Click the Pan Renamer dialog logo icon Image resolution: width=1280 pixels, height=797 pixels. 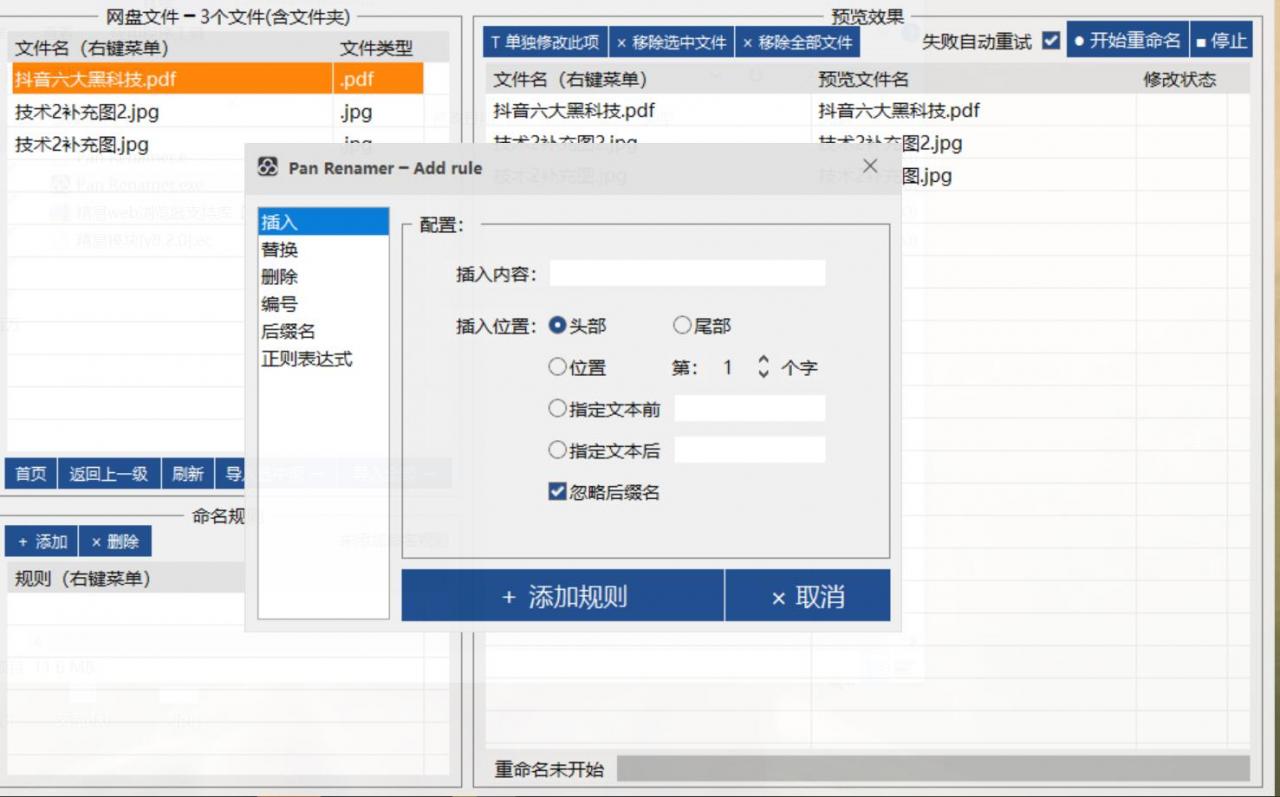click(x=267, y=168)
